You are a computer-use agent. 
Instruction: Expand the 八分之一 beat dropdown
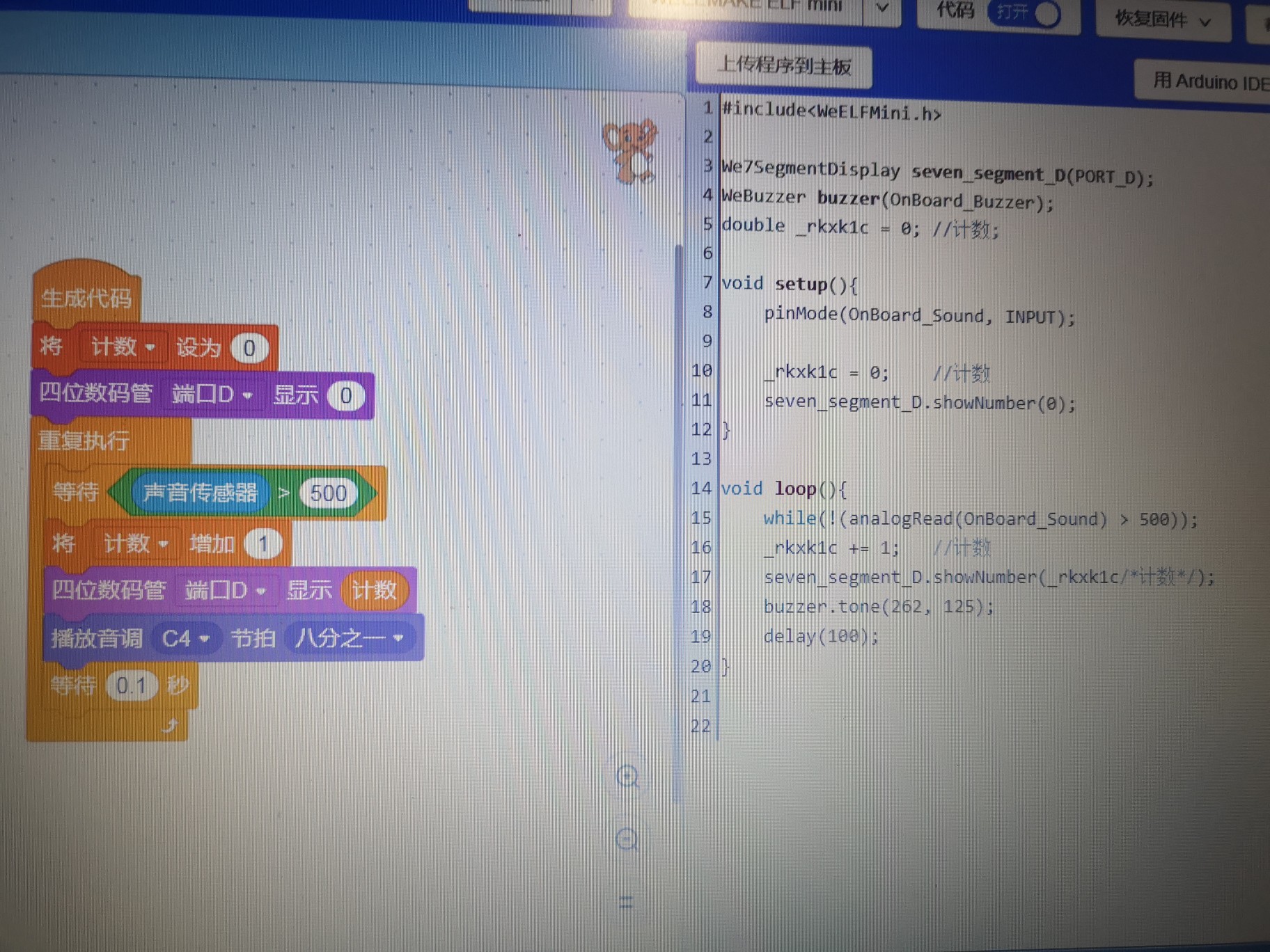click(x=349, y=637)
